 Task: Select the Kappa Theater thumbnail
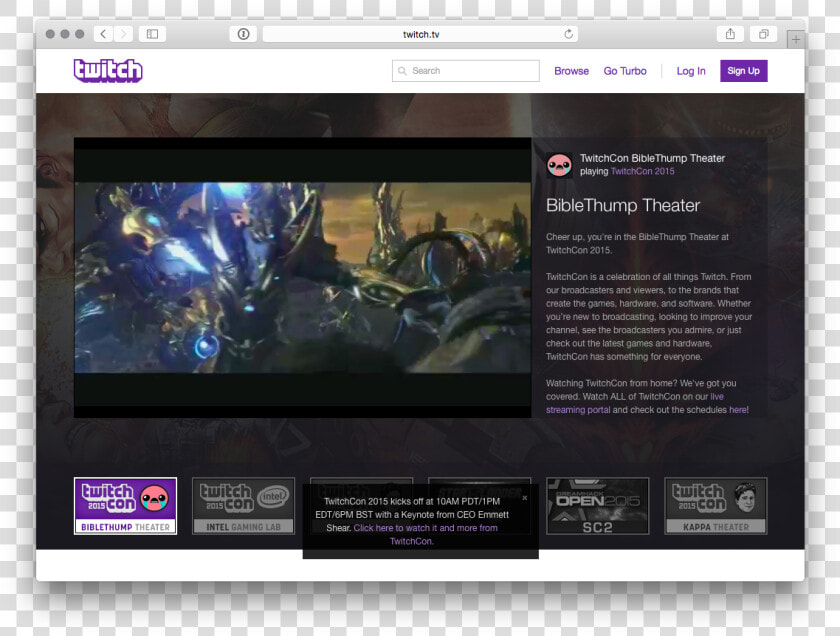coord(716,506)
